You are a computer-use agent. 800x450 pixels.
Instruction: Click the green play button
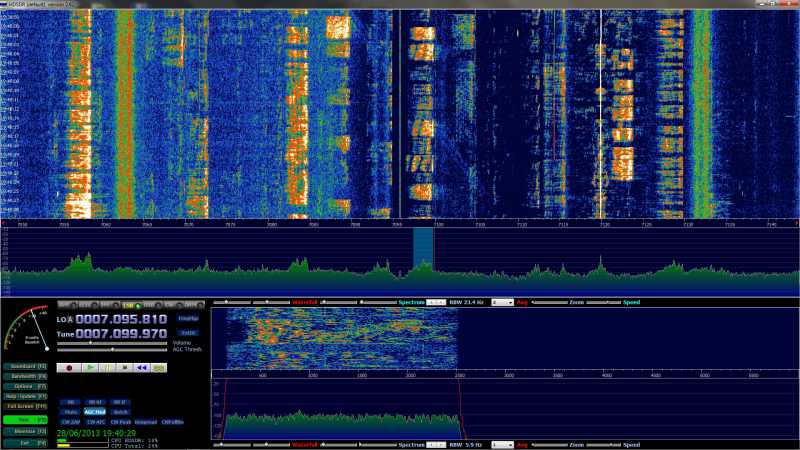pos(90,368)
